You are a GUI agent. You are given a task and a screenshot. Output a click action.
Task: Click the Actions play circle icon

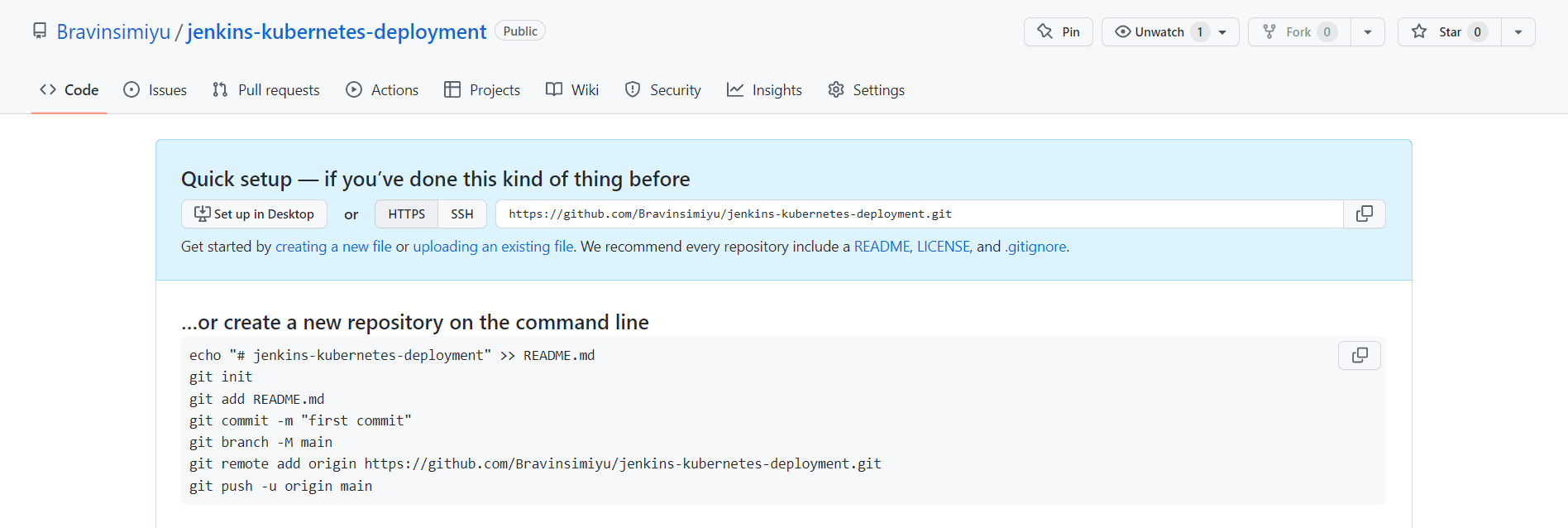click(x=354, y=89)
